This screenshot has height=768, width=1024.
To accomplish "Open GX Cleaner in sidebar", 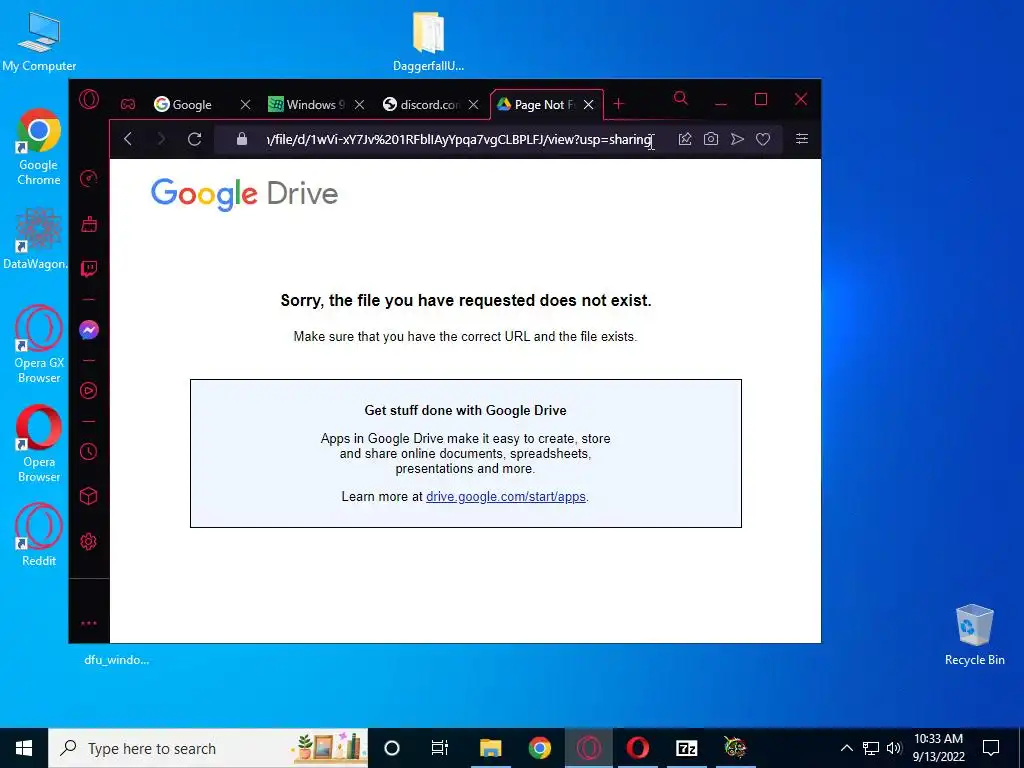I will [x=89, y=224].
